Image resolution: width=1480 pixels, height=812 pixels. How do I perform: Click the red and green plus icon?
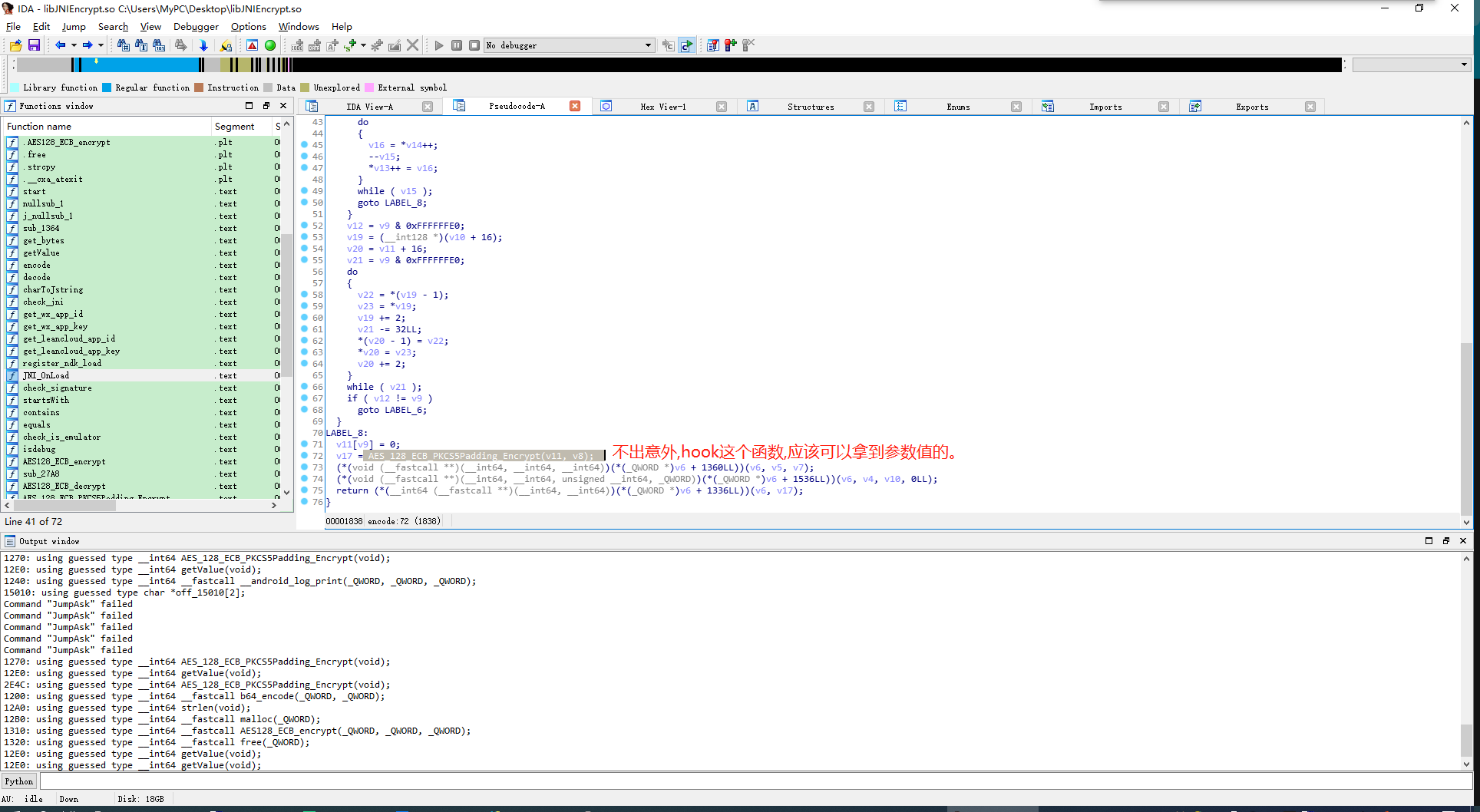pos(731,45)
